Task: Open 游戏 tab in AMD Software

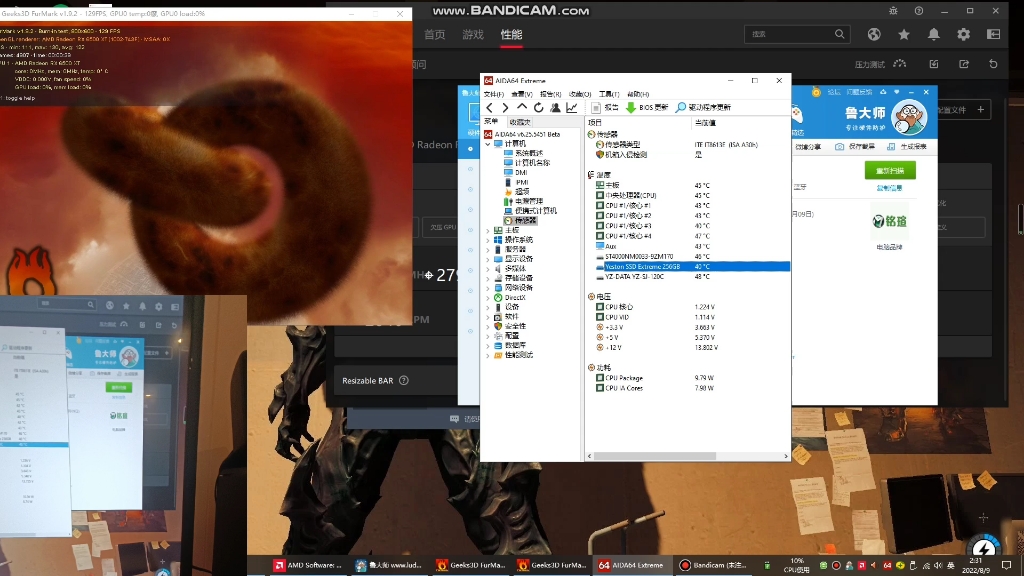Action: pyautogui.click(x=473, y=35)
